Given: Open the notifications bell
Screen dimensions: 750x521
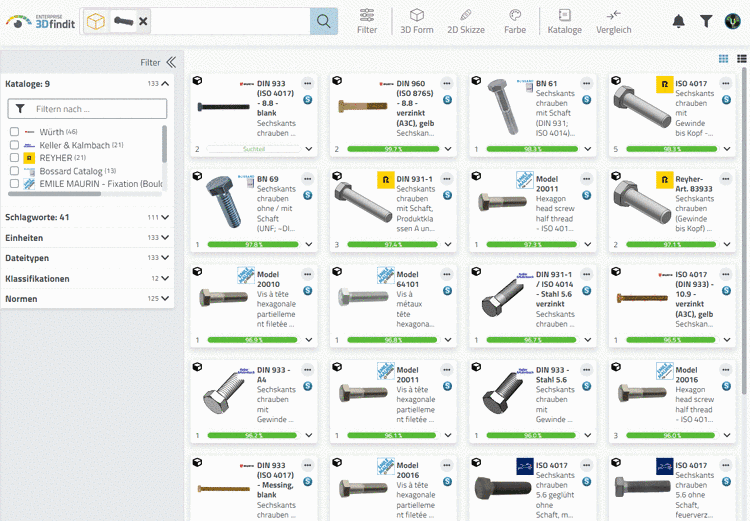Looking at the screenshot, I should (x=678, y=21).
